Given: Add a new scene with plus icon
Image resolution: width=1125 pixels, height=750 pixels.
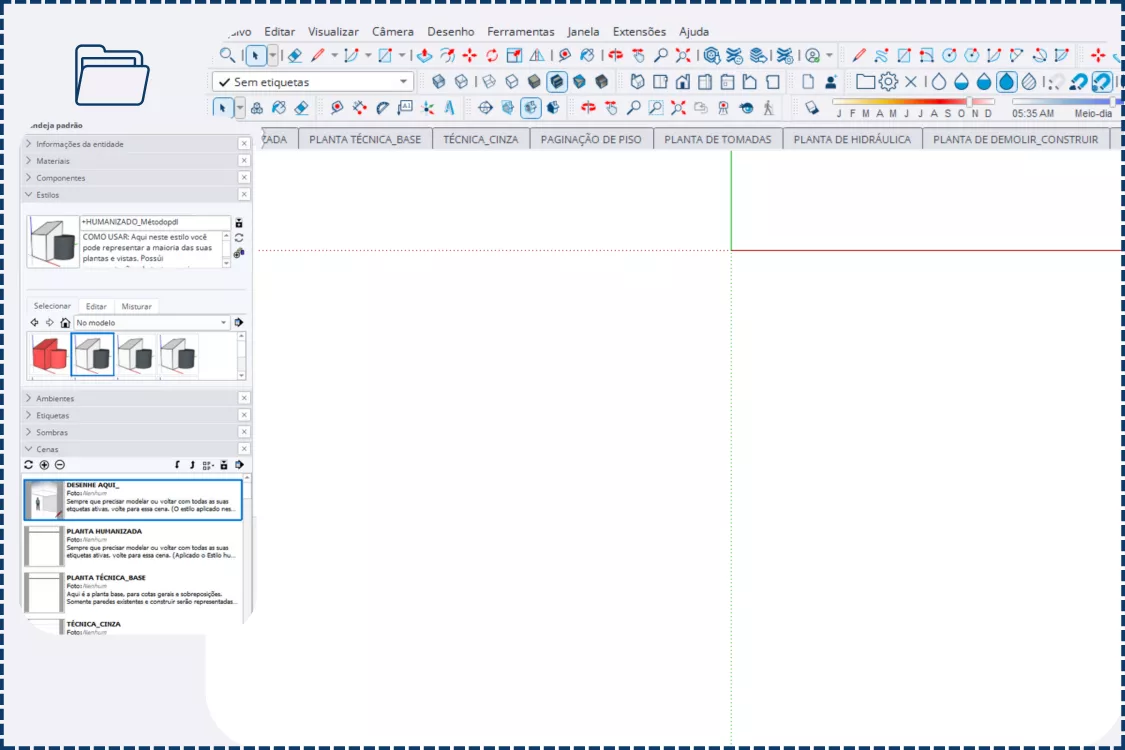Looking at the screenshot, I should click(44, 465).
